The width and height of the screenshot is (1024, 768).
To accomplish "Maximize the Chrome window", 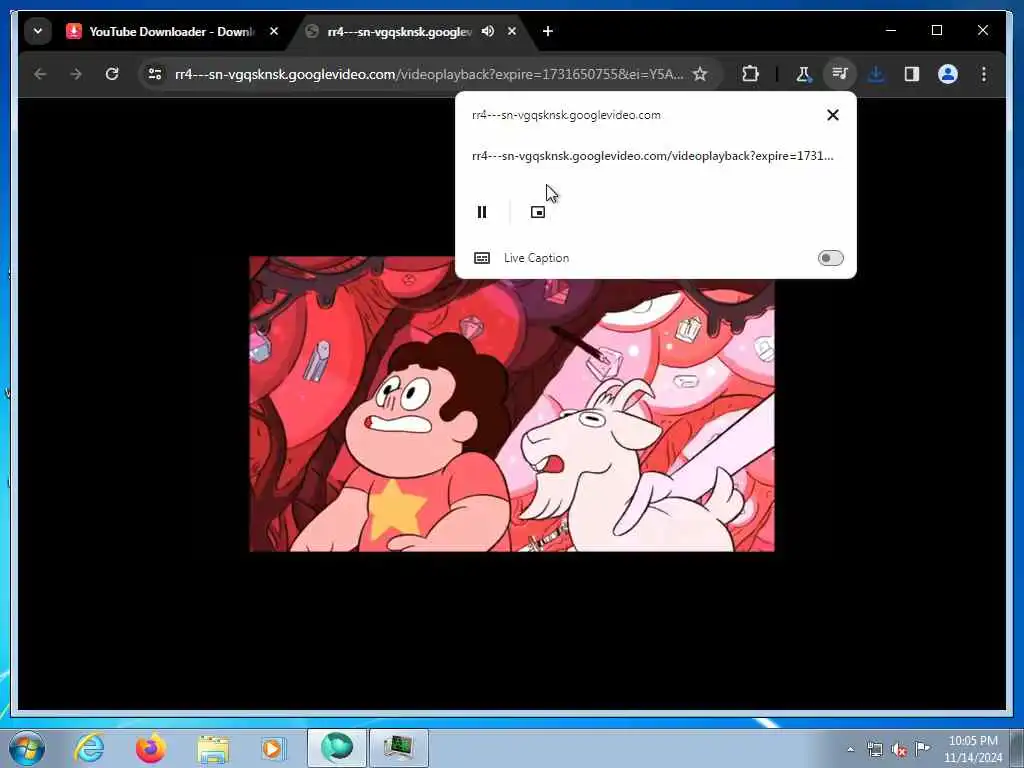I will point(936,31).
